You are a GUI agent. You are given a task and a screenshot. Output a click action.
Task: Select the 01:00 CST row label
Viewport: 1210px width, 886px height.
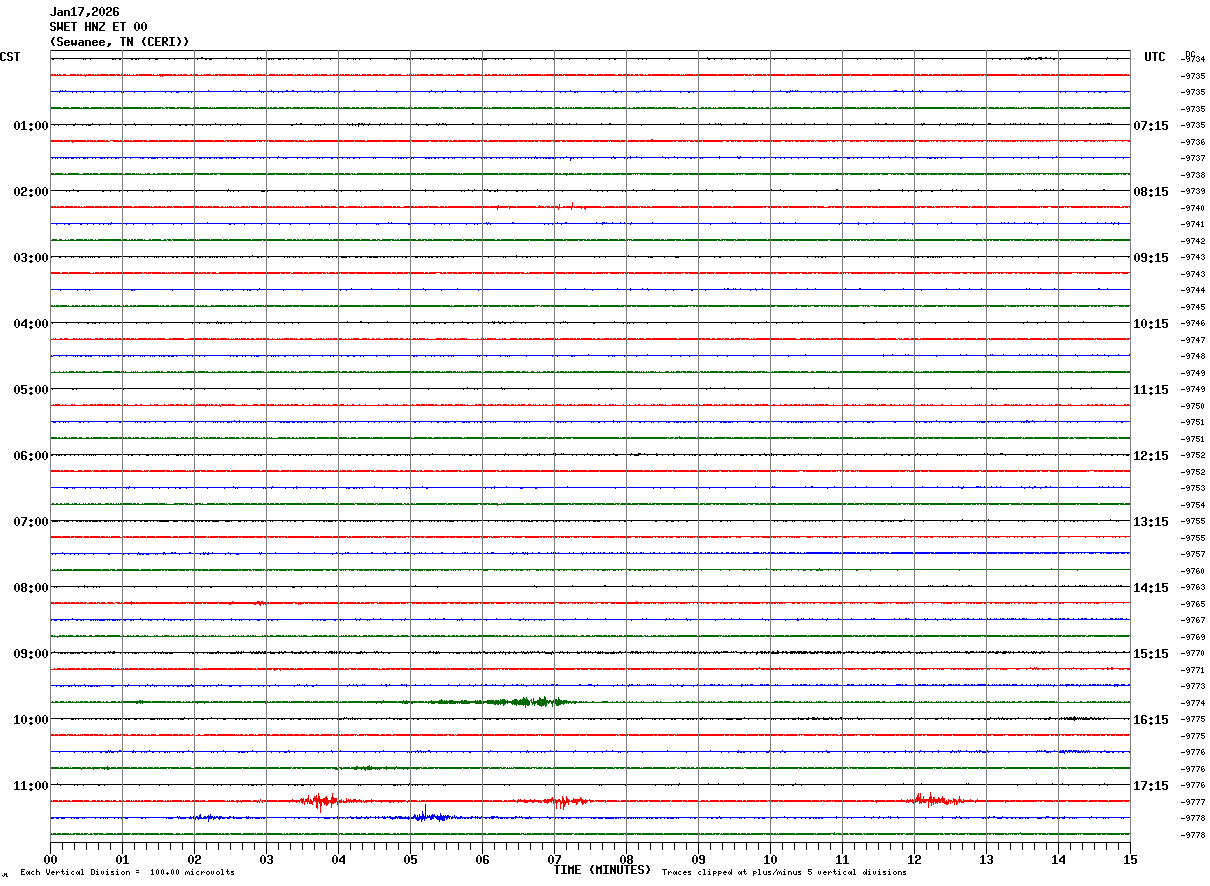pyautogui.click(x=30, y=126)
